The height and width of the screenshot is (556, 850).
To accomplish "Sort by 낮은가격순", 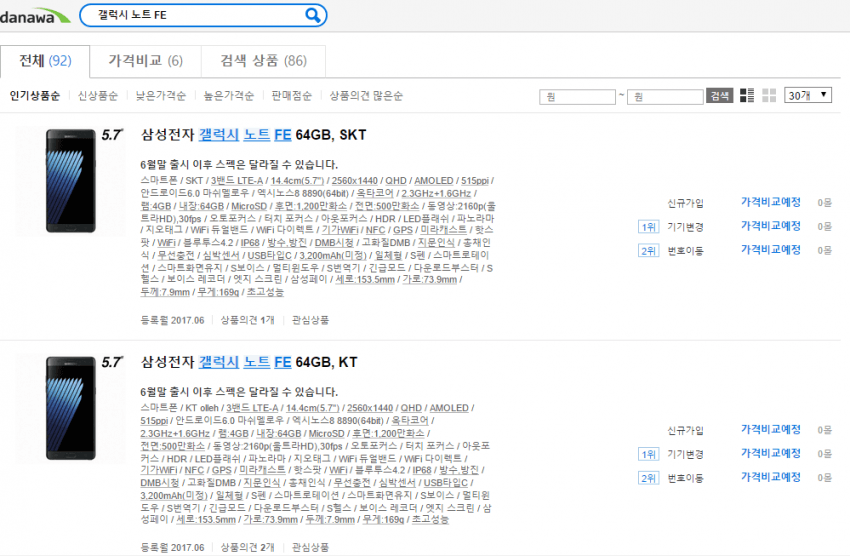I will tap(160, 96).
